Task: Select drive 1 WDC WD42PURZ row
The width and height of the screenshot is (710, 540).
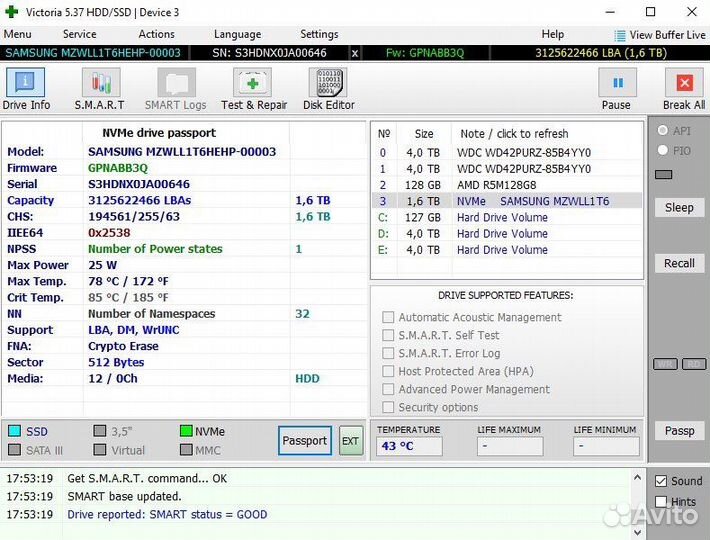Action: pyautogui.click(x=507, y=169)
